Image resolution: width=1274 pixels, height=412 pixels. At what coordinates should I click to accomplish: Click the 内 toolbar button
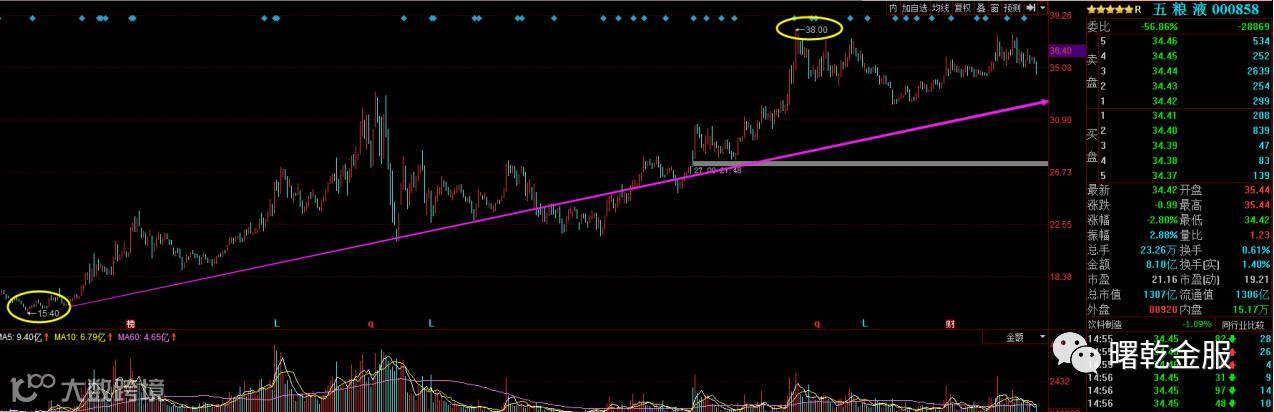click(893, 7)
